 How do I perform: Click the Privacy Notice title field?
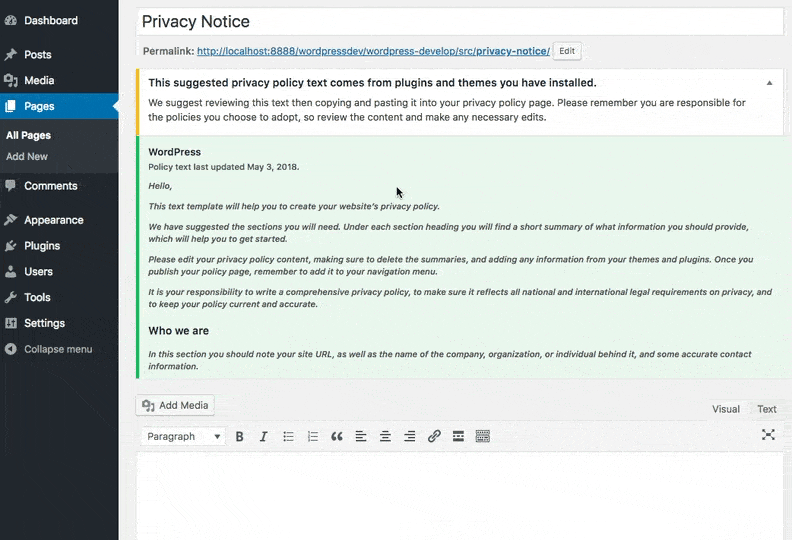click(460, 22)
